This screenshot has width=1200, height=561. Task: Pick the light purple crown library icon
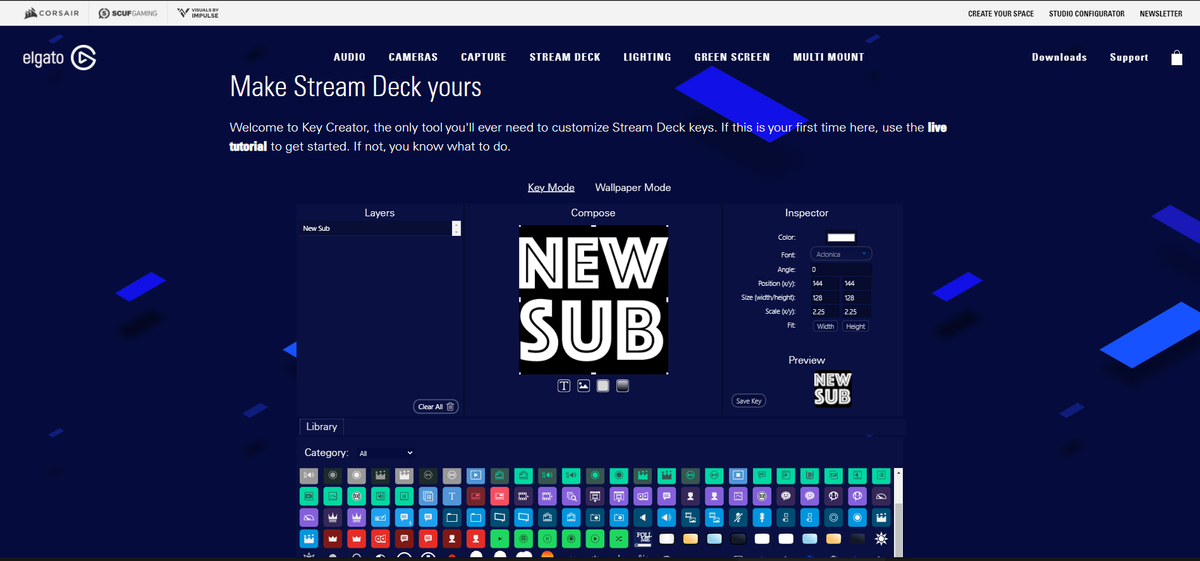(x=357, y=517)
